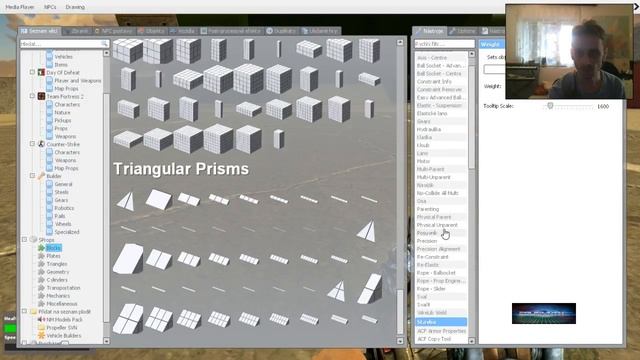Select the highlighted Blocks SProps category

tap(53, 248)
